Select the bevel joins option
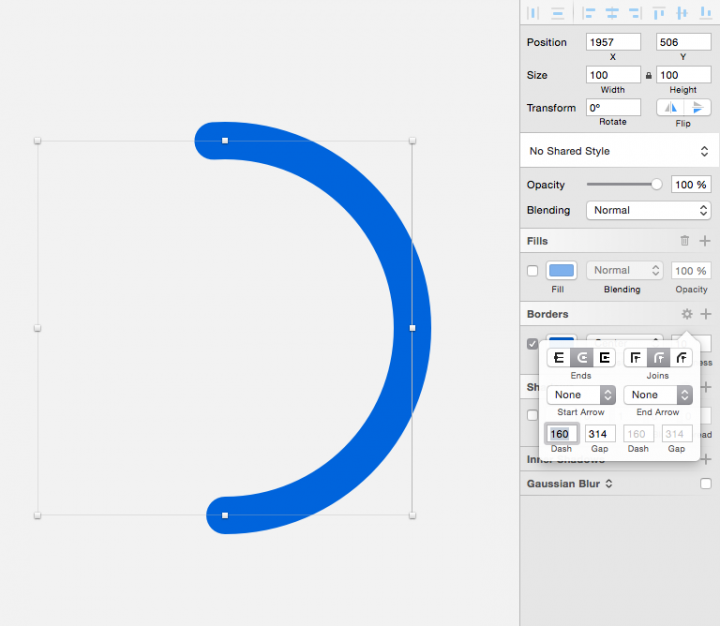This screenshot has width=720, height=626. tap(682, 357)
